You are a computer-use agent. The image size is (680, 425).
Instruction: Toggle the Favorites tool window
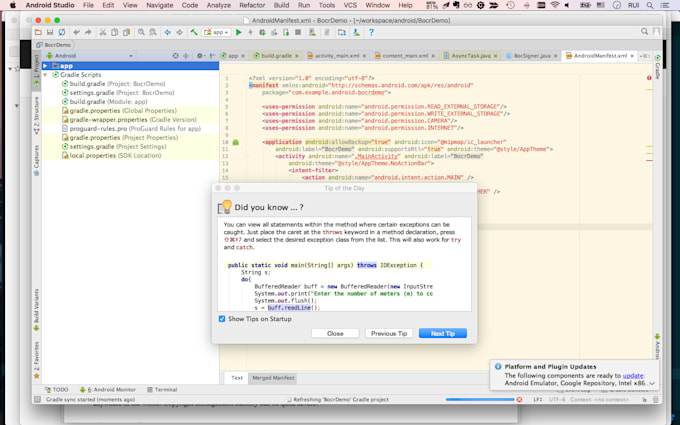coord(37,360)
